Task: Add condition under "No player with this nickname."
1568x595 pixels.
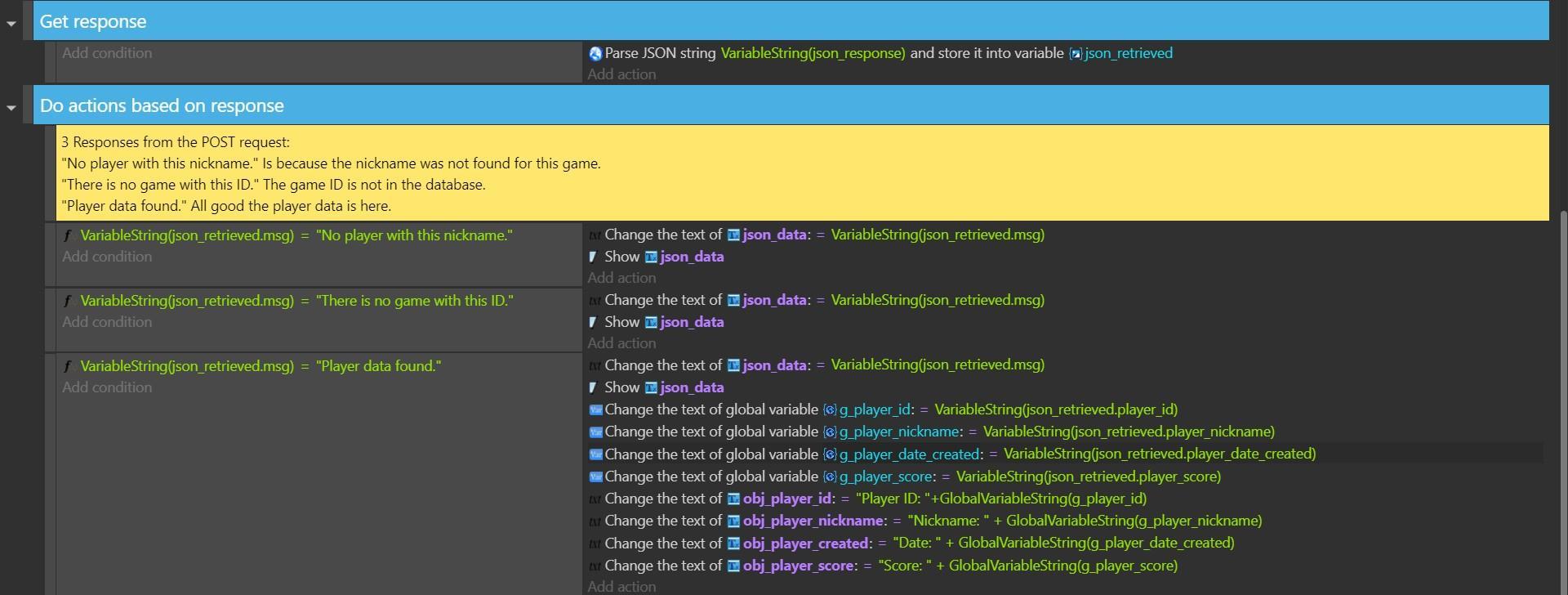Action: tap(107, 257)
